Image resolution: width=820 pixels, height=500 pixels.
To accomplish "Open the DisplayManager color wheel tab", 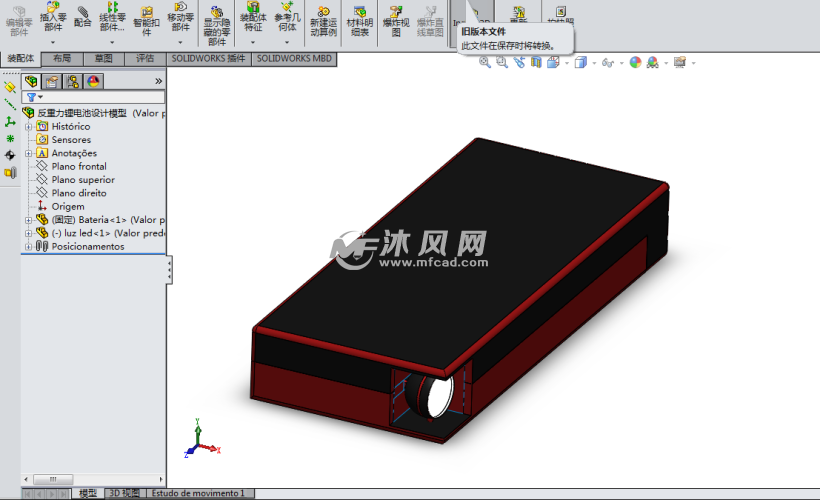I will 93,81.
